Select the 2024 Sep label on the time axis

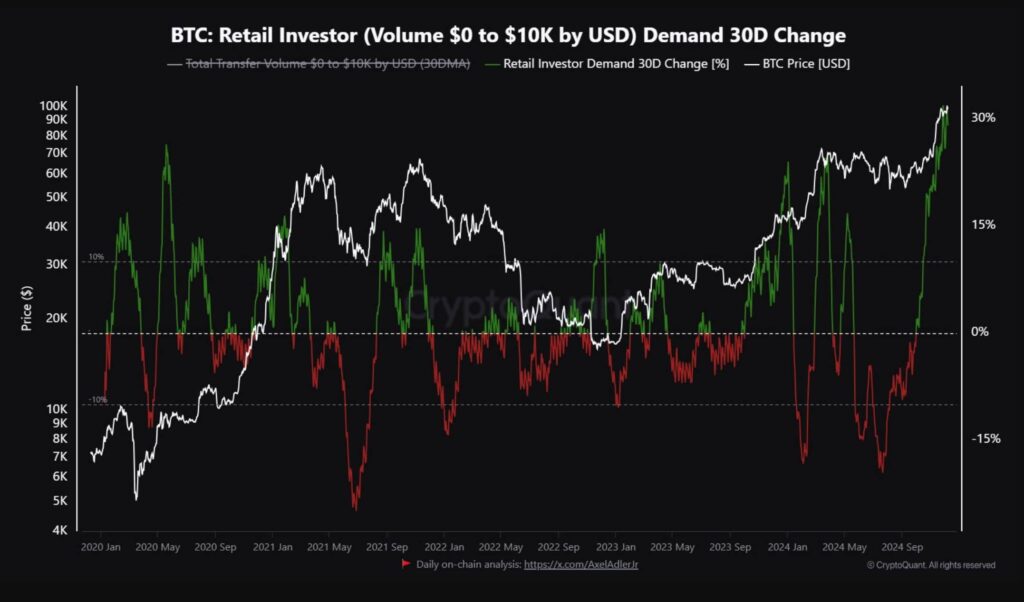[x=901, y=547]
